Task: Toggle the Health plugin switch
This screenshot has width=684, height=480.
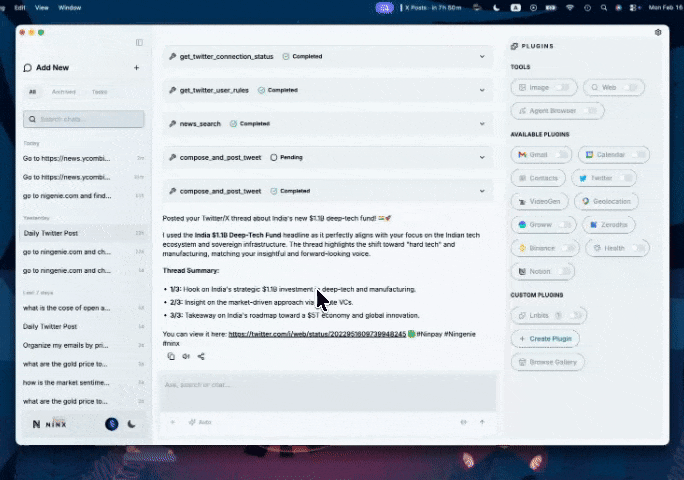Action: tap(638, 248)
